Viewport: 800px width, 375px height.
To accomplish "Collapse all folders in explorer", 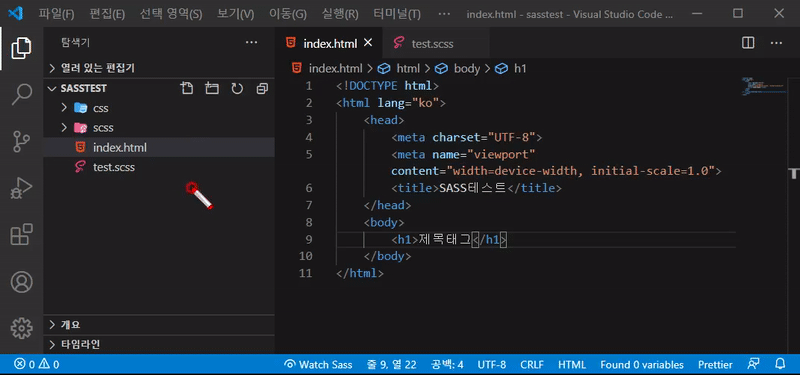I will click(262, 89).
